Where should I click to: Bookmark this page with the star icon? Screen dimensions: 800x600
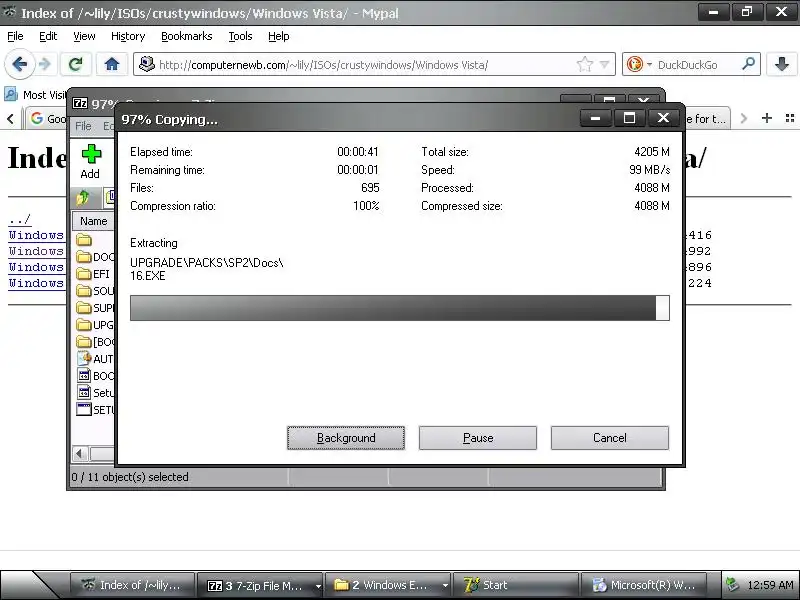point(585,64)
